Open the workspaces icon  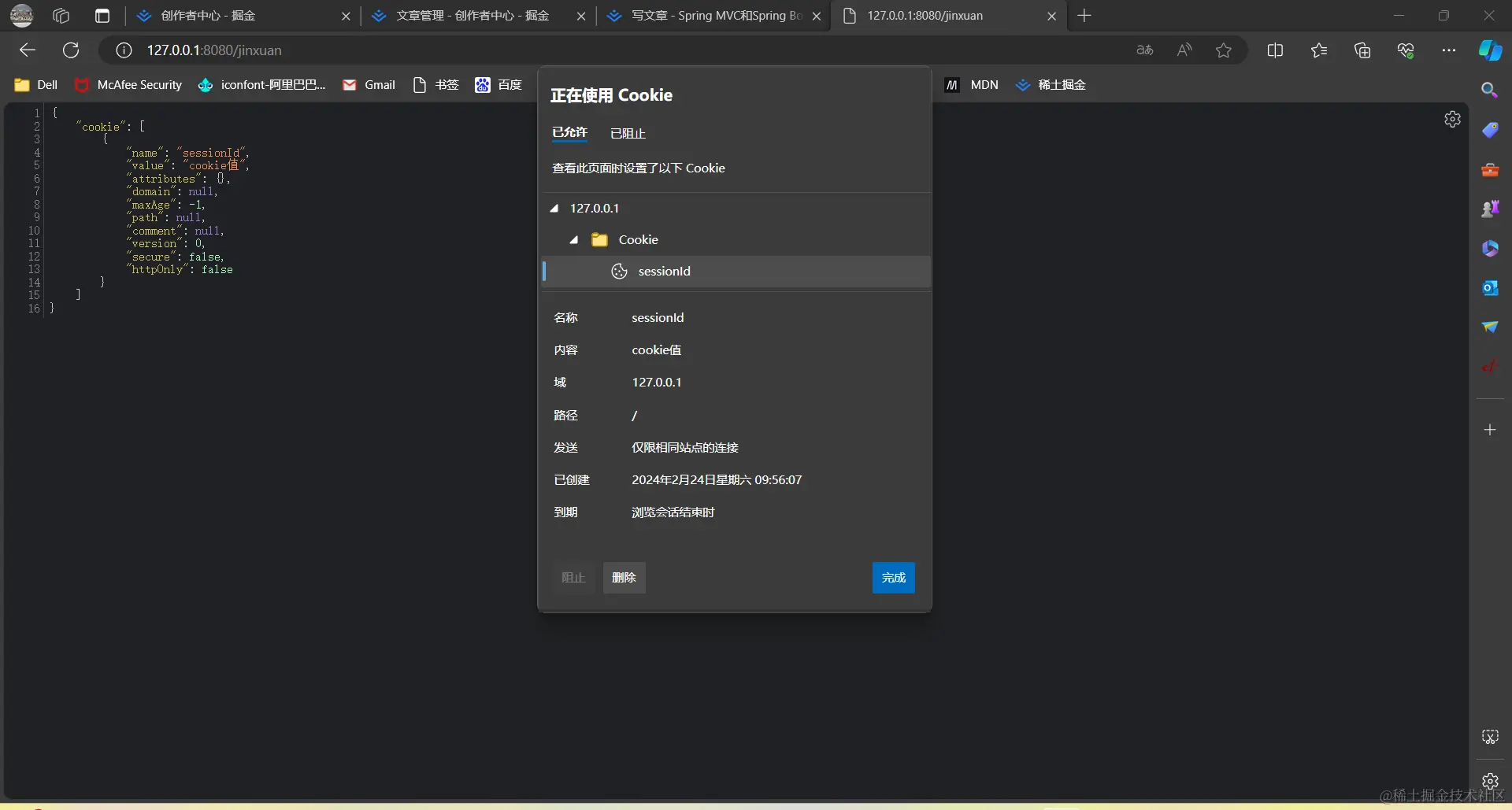pyautogui.click(x=61, y=16)
